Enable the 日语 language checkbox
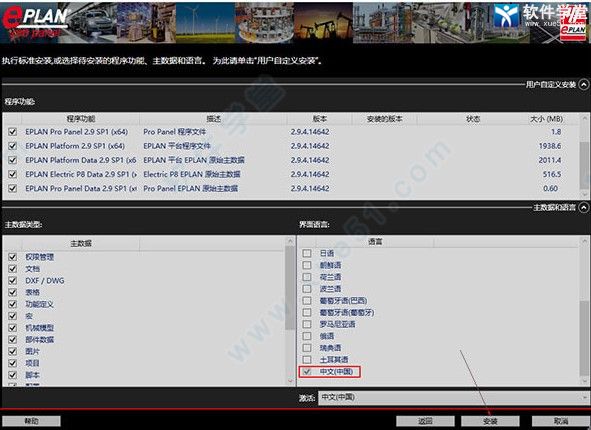 click(307, 253)
